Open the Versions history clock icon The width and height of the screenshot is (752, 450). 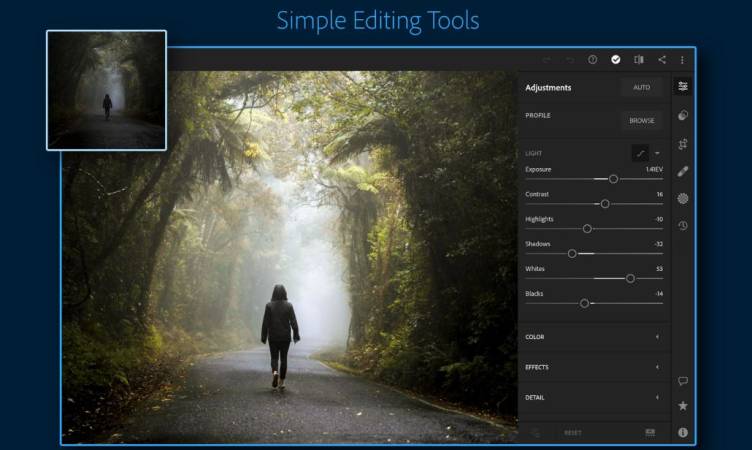pyautogui.click(x=683, y=226)
